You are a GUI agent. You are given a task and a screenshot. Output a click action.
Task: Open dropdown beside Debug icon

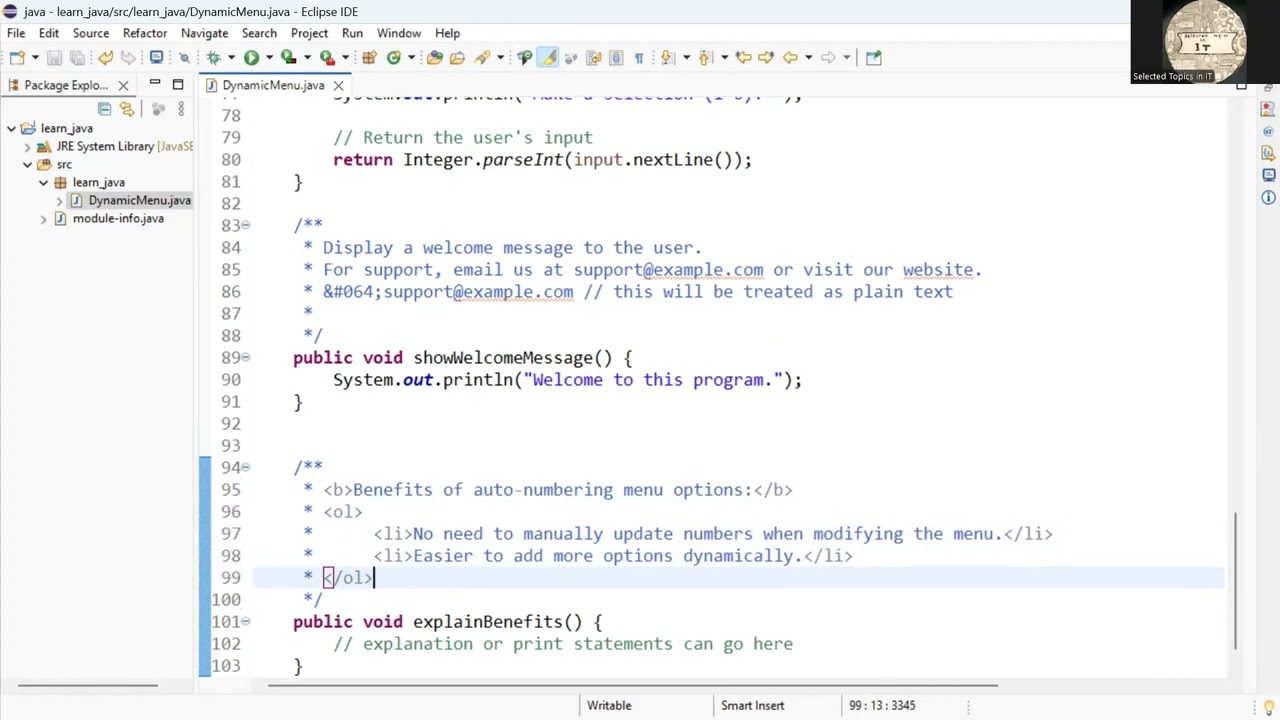pyautogui.click(x=231, y=57)
